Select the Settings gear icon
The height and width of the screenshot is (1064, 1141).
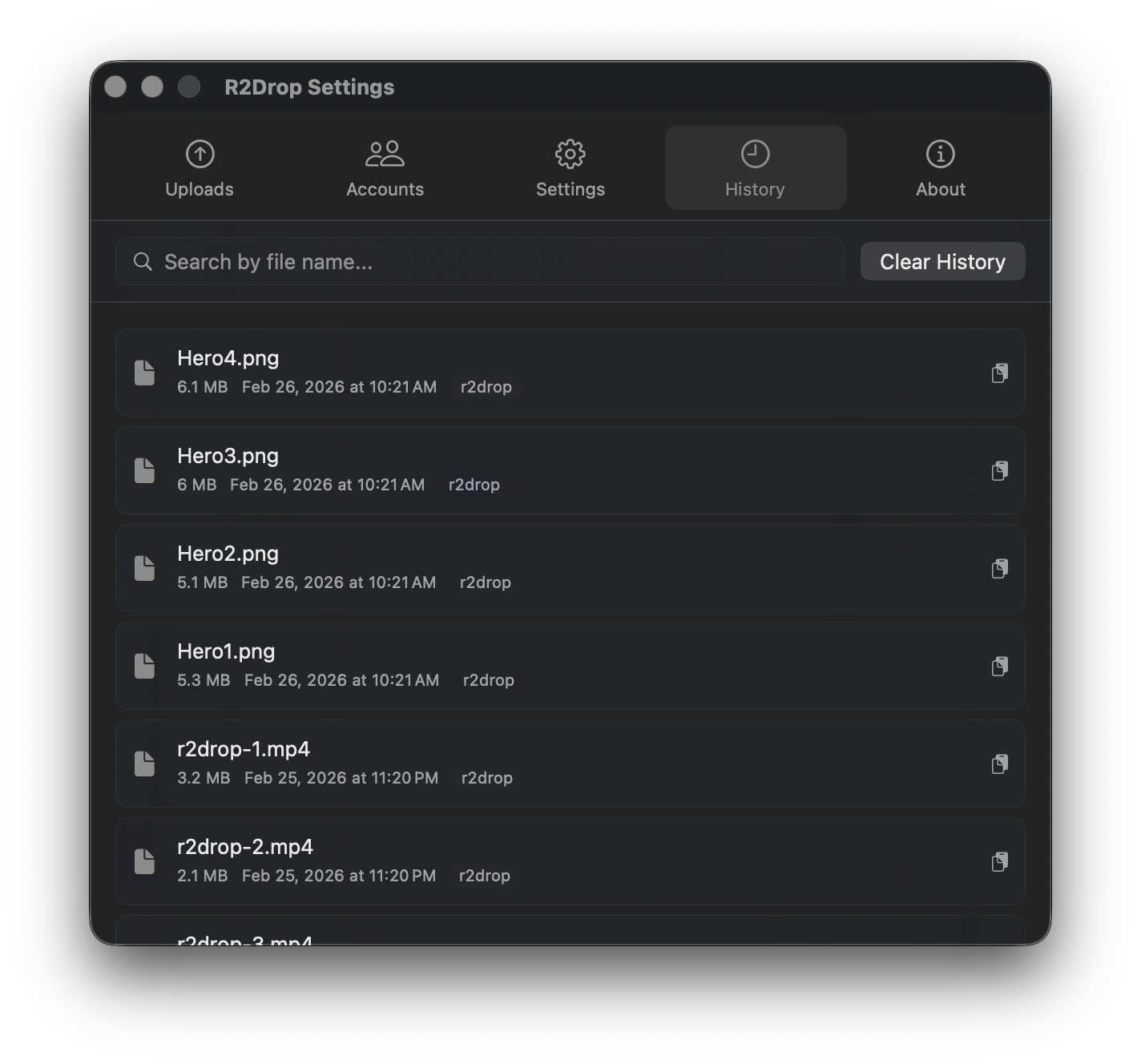pos(570,154)
